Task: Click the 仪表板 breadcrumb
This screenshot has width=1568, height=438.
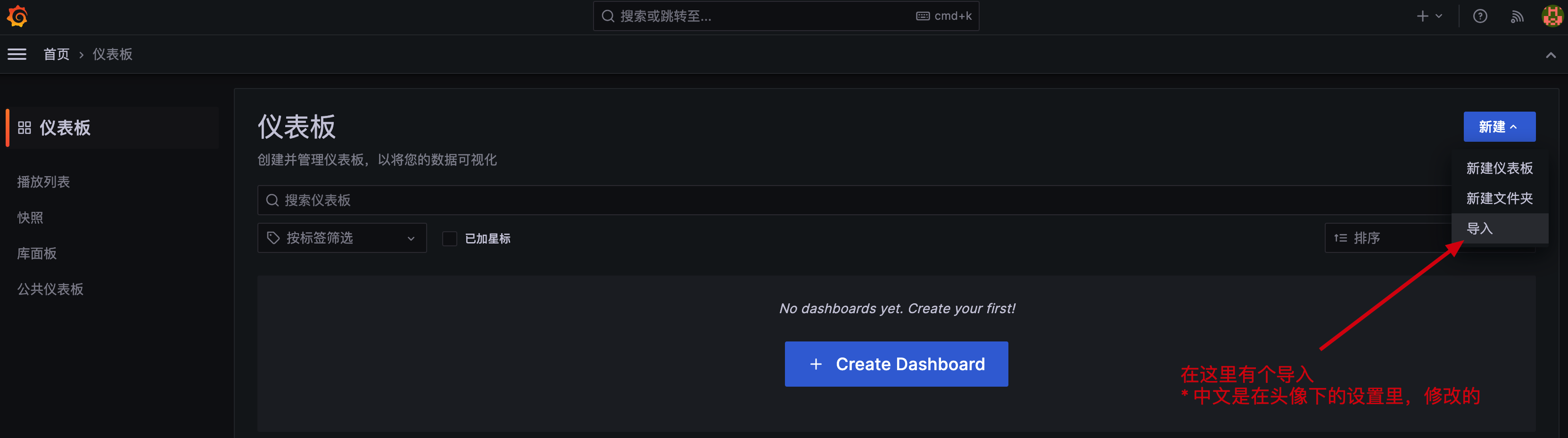Action: click(x=113, y=54)
